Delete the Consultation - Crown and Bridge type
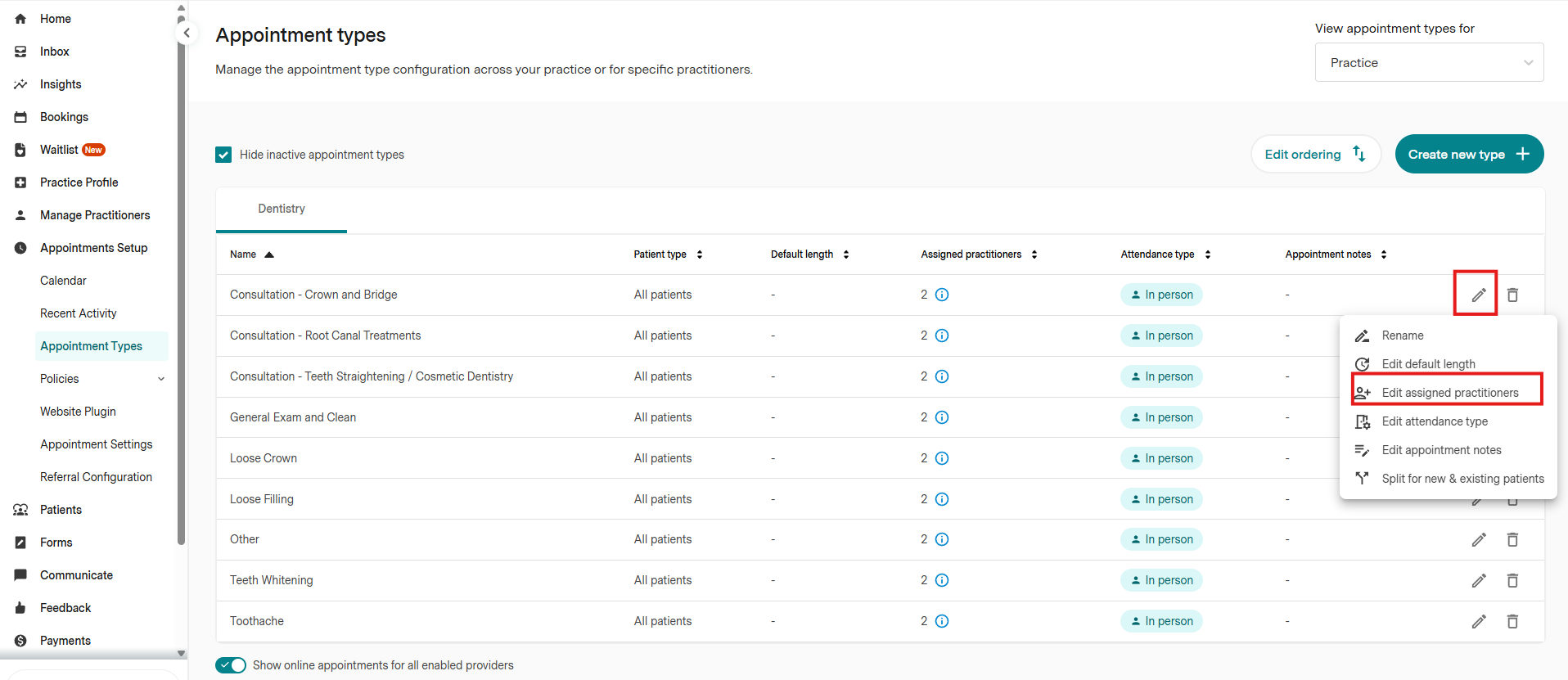 (1512, 295)
